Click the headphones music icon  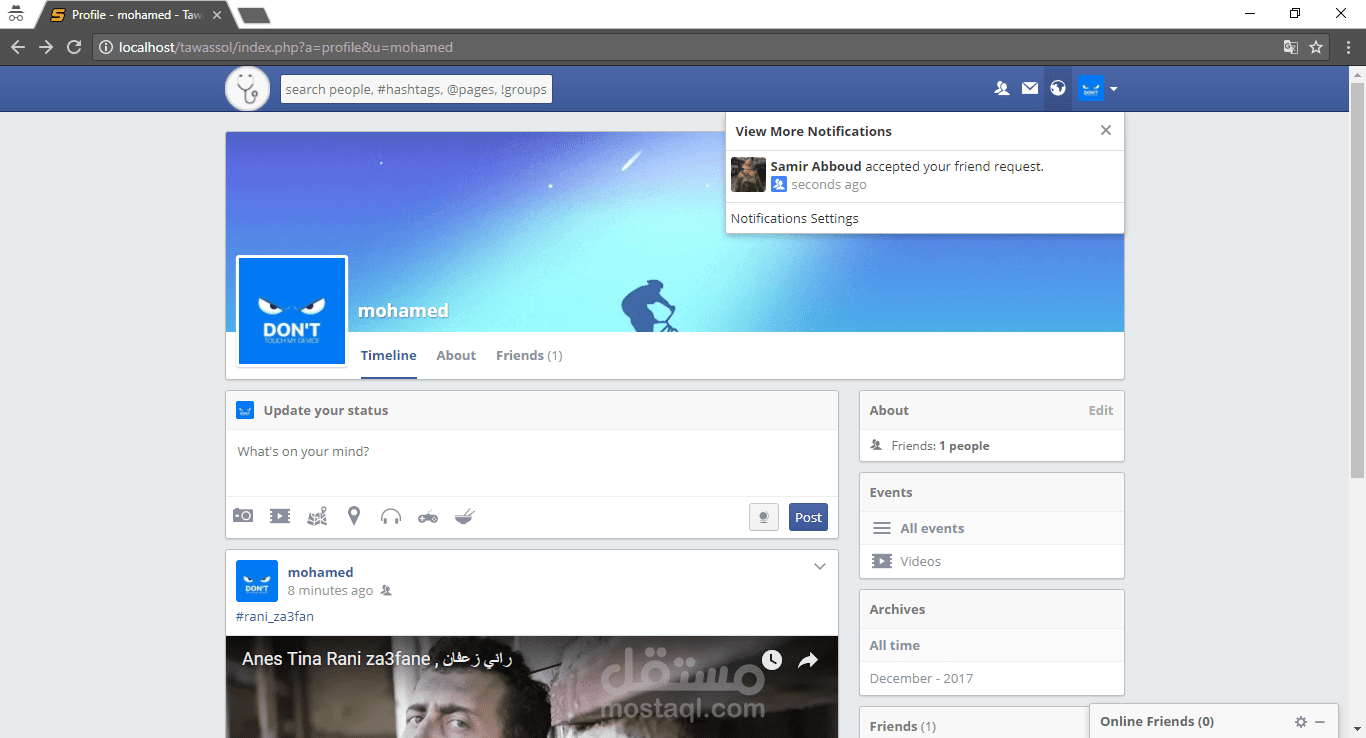[x=391, y=516]
